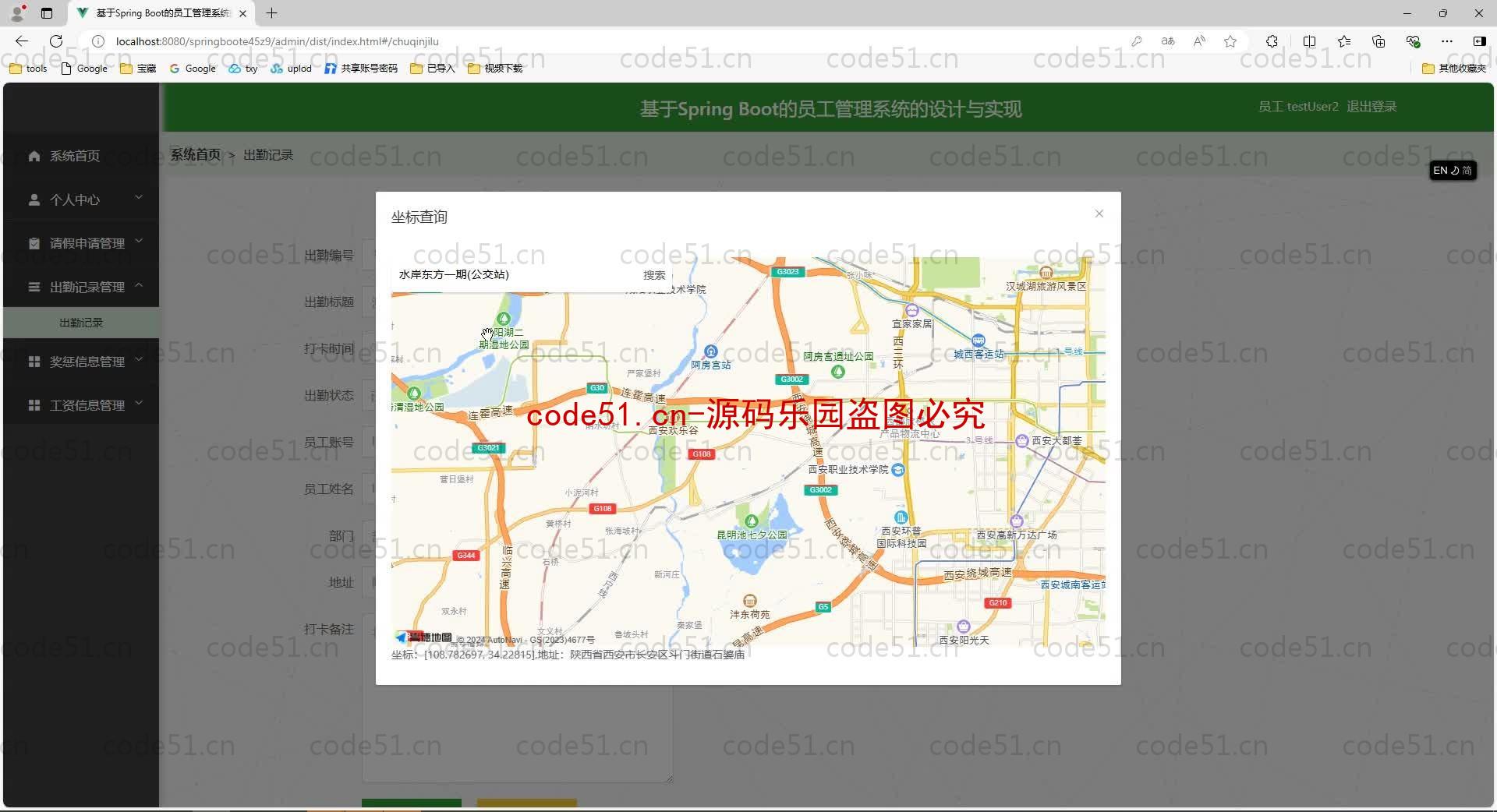Click 汉城湖旅游风景区 marker on map
Image resolution: width=1497 pixels, height=812 pixels.
[1046, 272]
